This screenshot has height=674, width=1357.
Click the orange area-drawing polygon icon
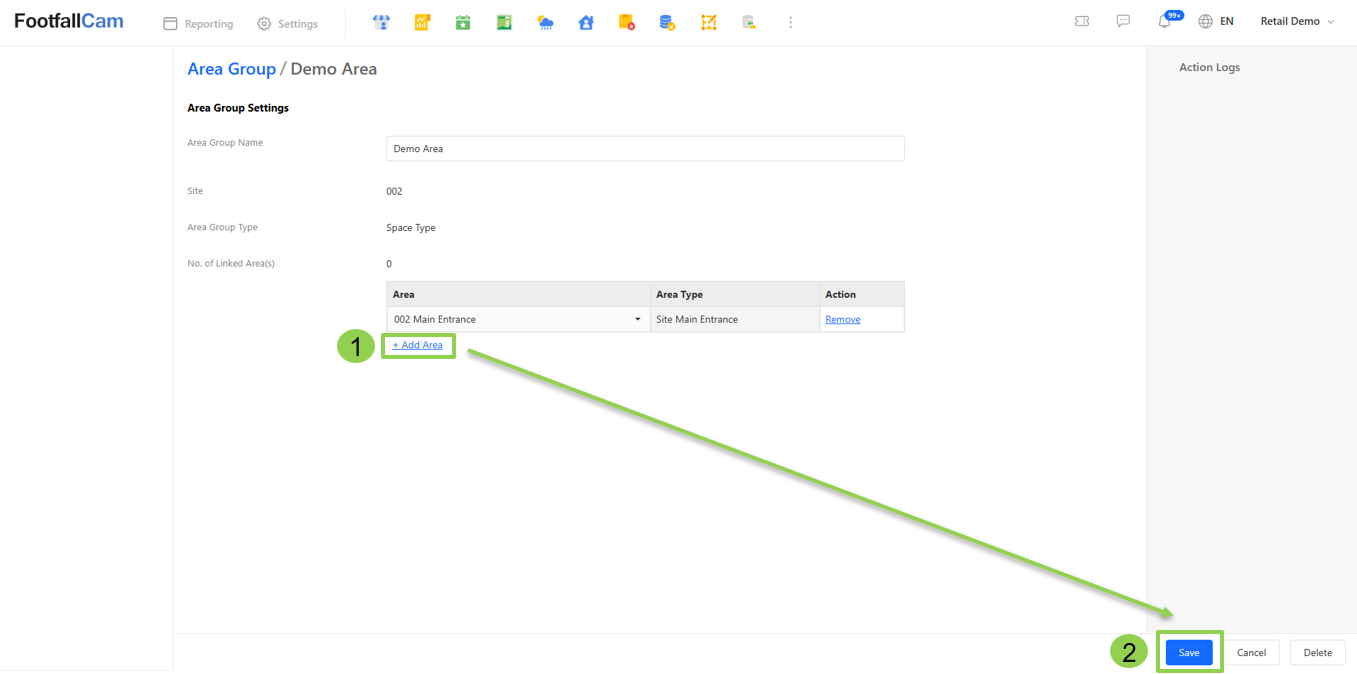coord(708,22)
